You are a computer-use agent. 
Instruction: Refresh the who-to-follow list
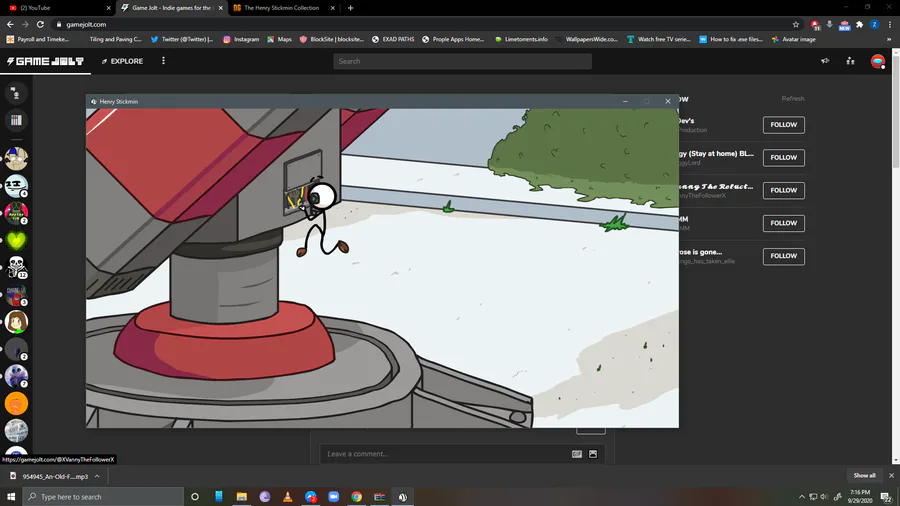(793, 99)
